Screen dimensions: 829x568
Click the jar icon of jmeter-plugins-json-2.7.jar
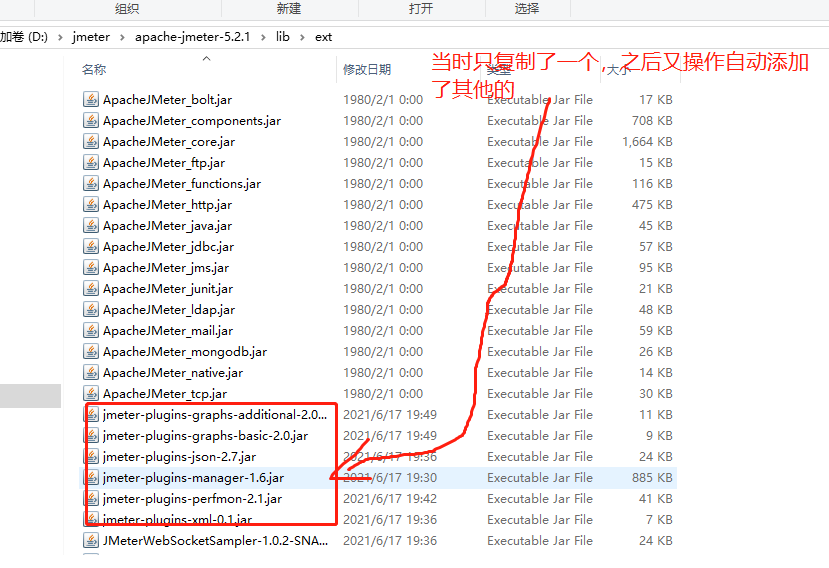pyautogui.click(x=92, y=456)
